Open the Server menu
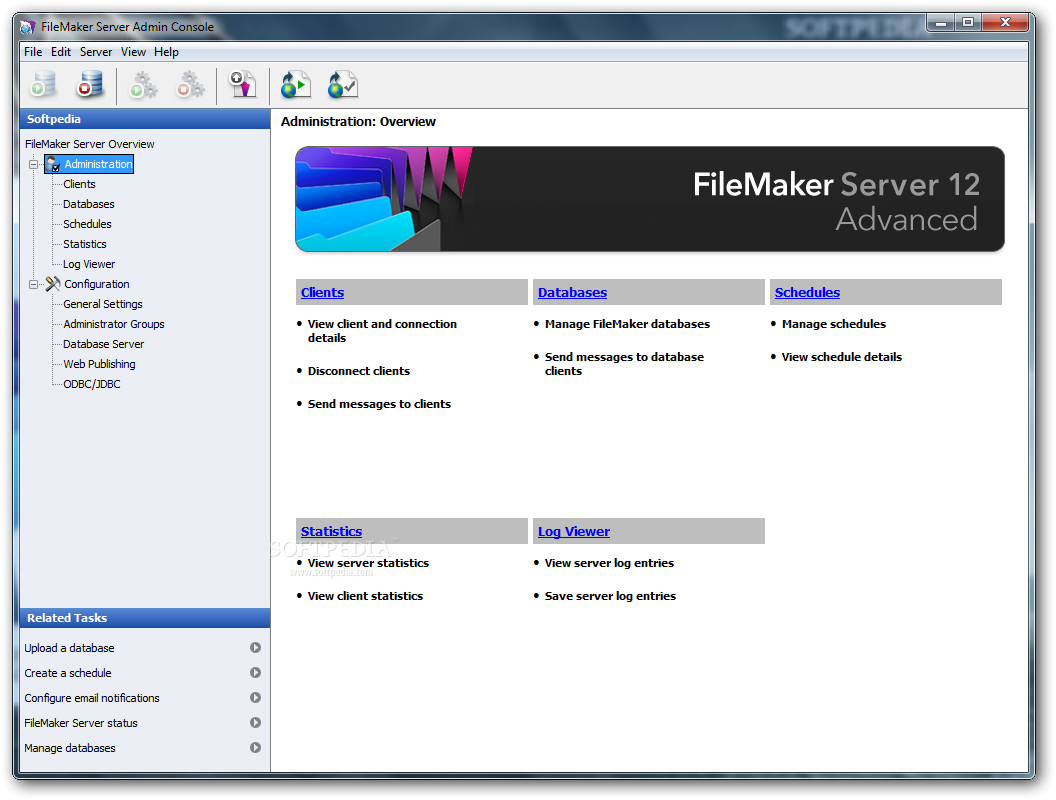This screenshot has width=1056, height=800. point(96,52)
